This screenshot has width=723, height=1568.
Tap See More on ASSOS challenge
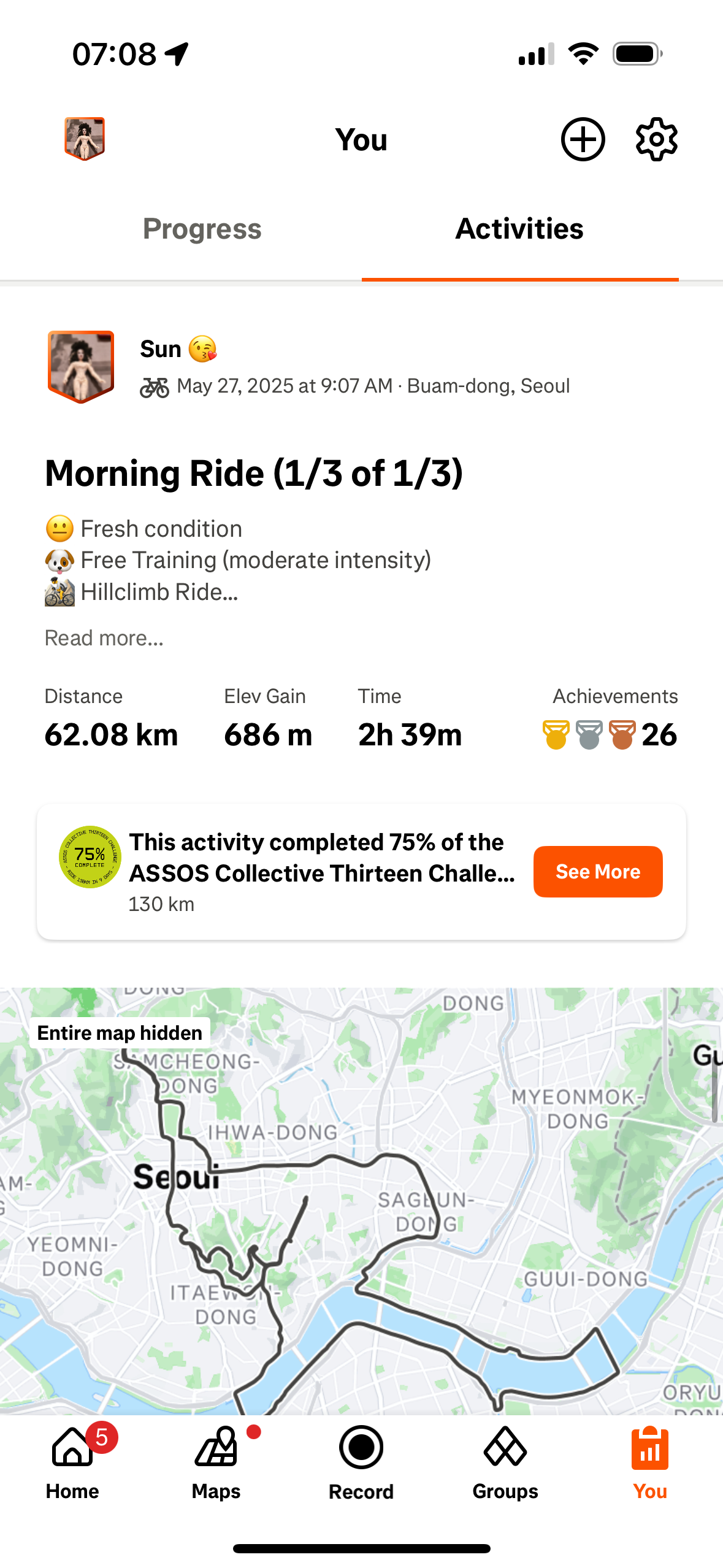(598, 872)
